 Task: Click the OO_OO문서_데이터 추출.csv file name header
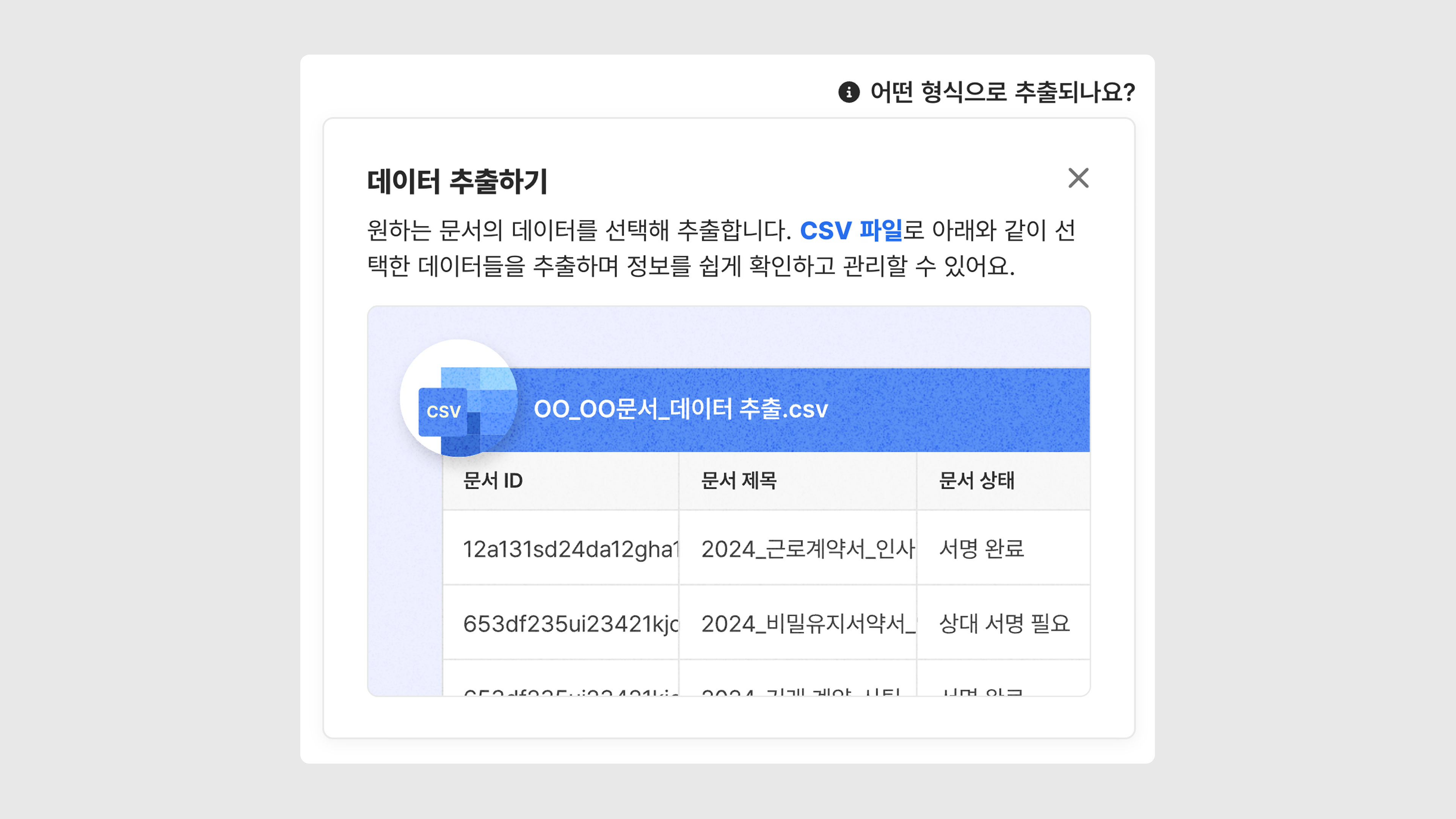[x=681, y=409]
